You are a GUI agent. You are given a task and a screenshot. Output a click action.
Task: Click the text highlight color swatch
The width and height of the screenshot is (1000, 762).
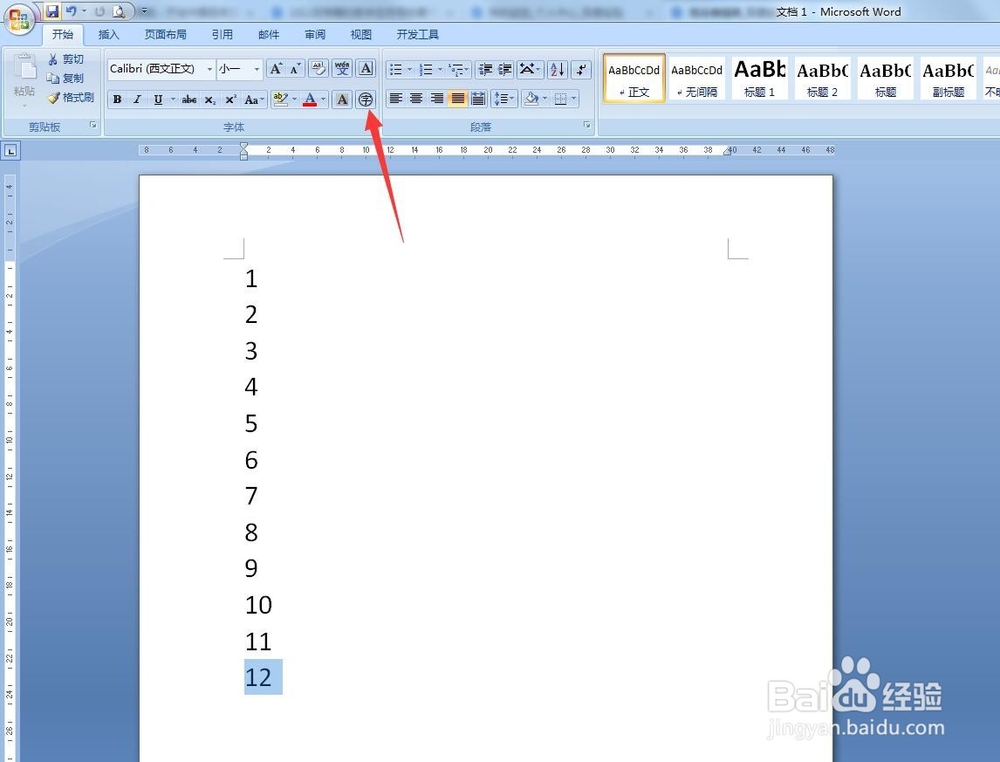point(282,99)
